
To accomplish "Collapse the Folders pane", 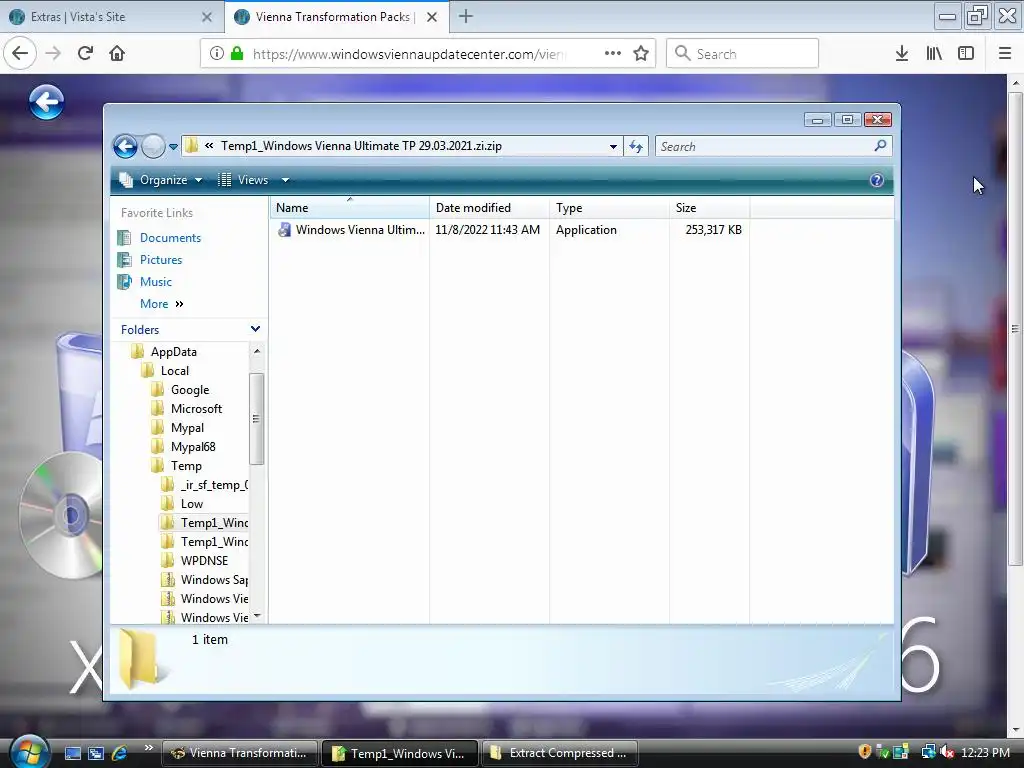I will pos(255,329).
